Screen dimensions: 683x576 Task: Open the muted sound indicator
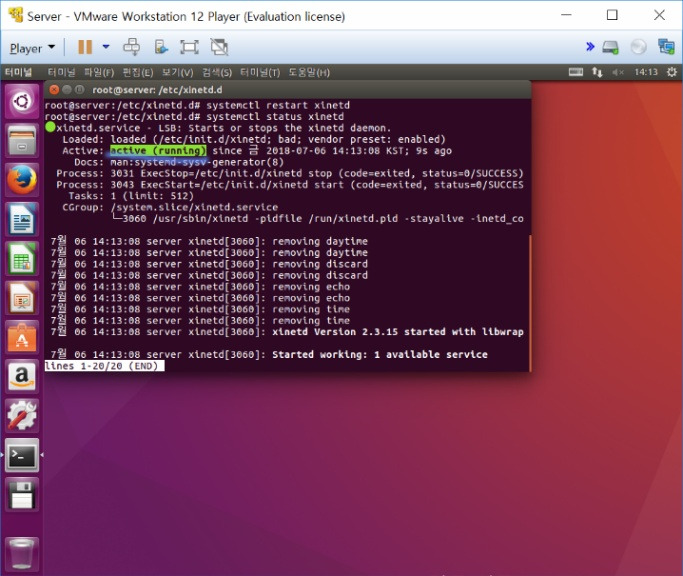(x=618, y=72)
